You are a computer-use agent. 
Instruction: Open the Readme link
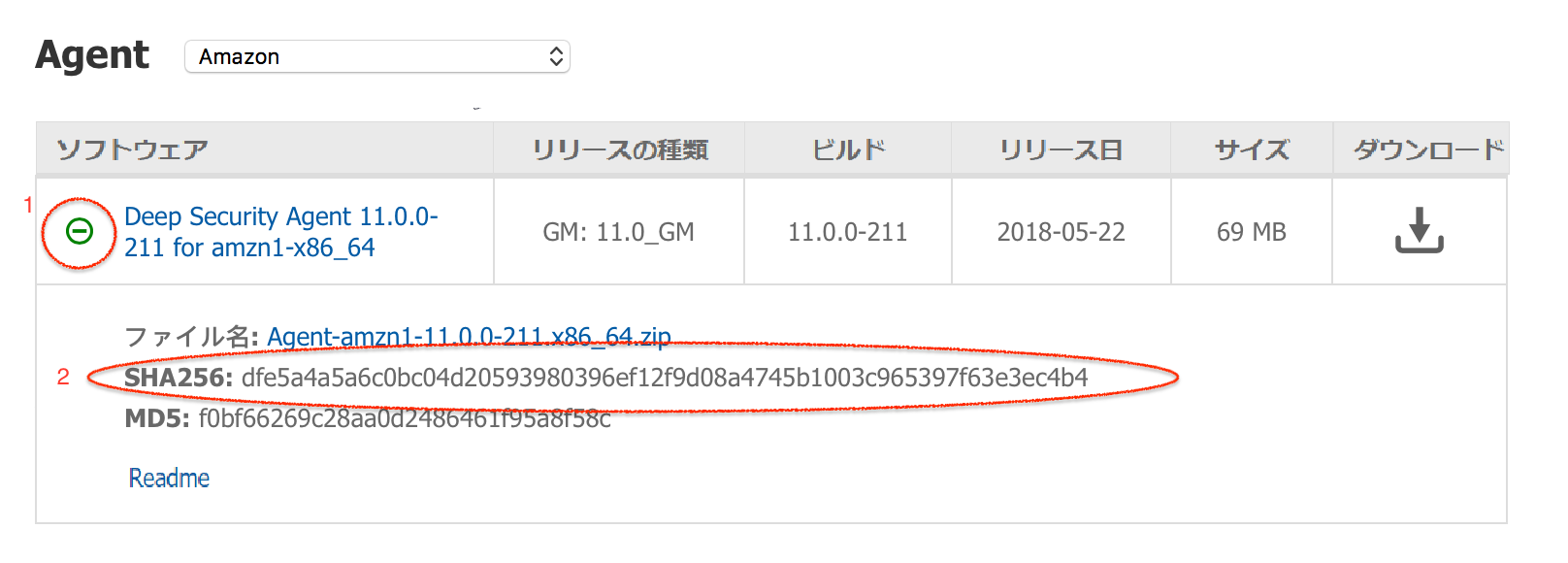(x=169, y=478)
